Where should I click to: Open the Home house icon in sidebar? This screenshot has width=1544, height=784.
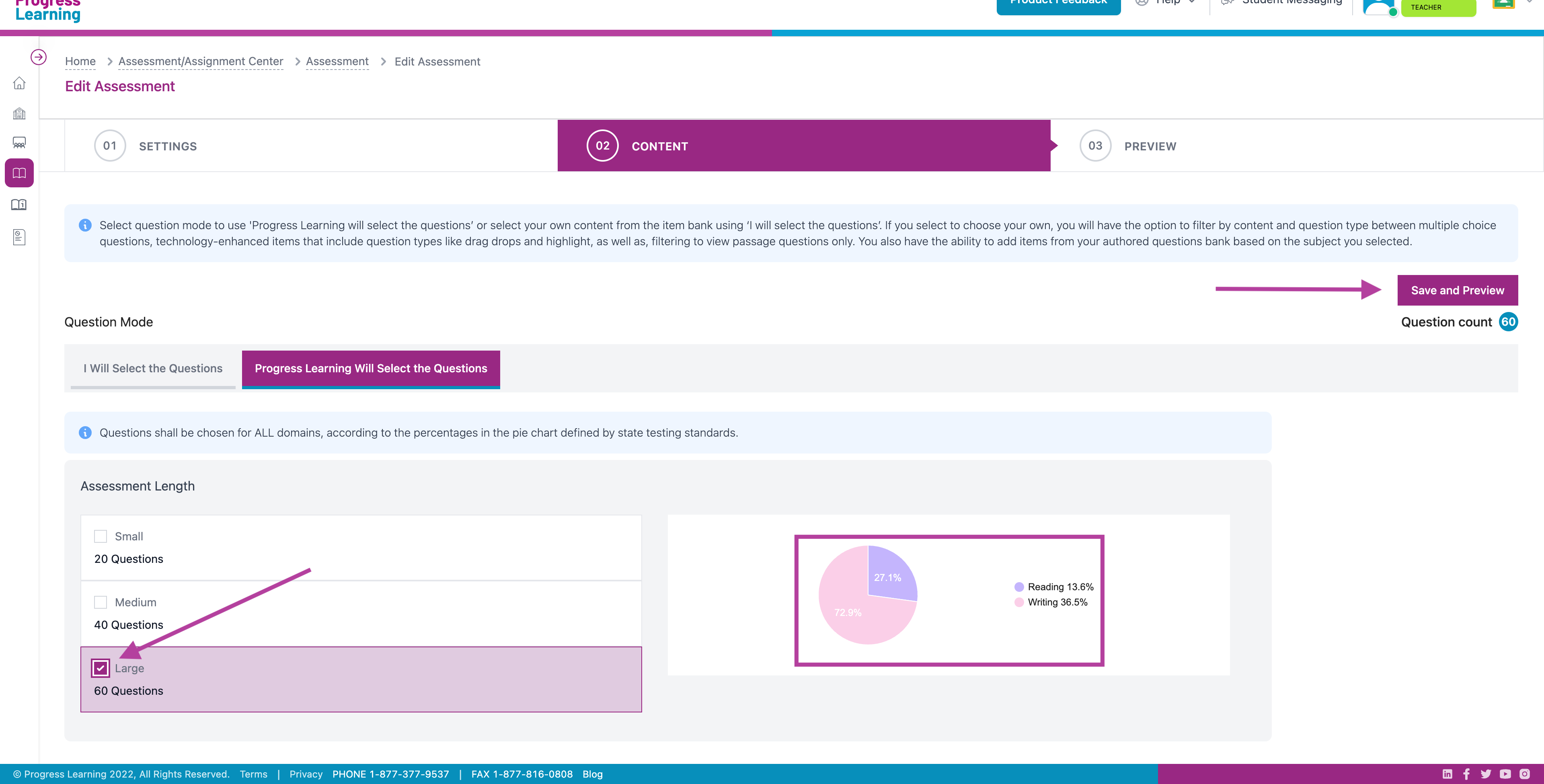click(x=19, y=83)
